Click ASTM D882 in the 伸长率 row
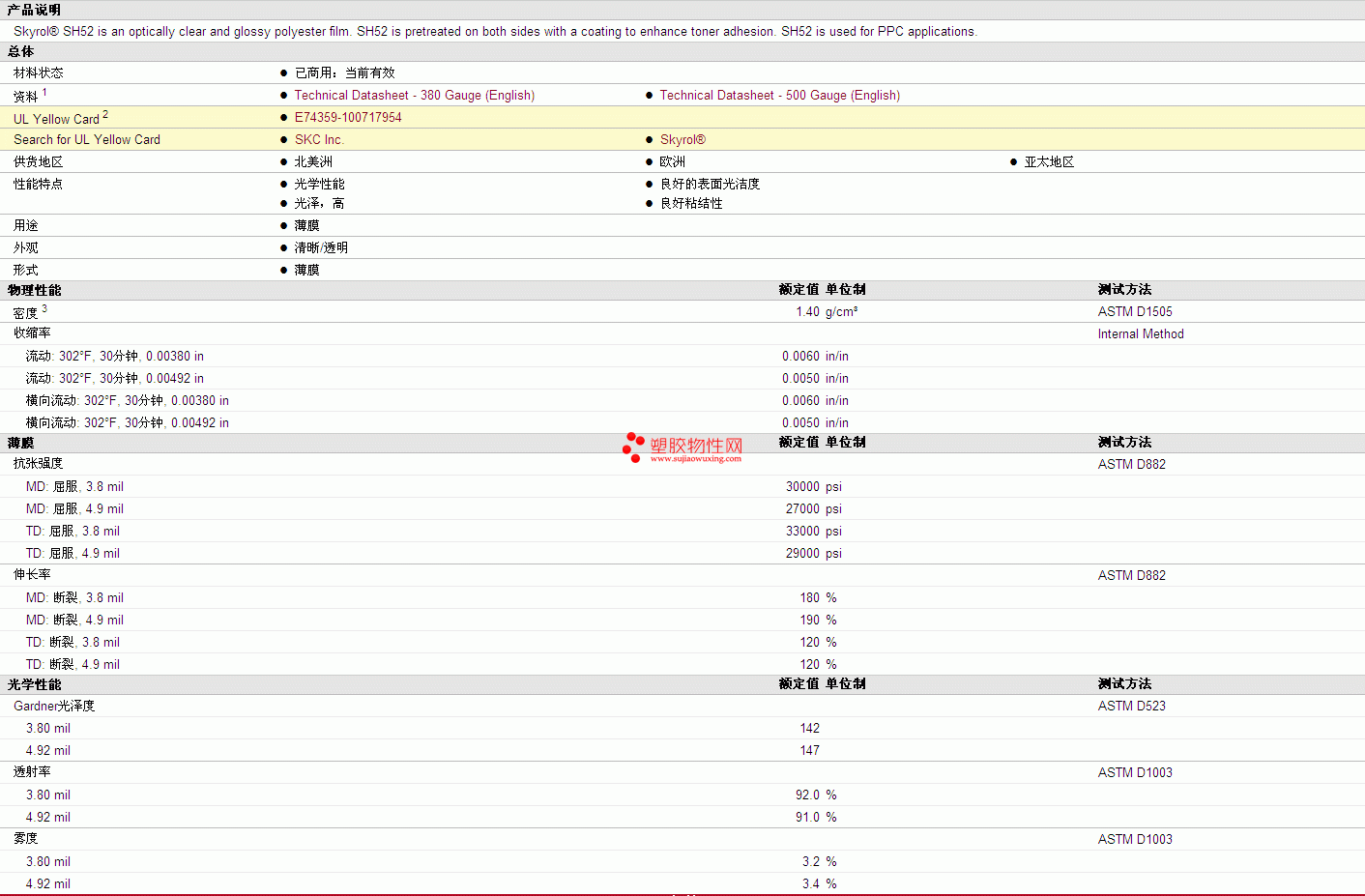The image size is (1365, 896). [1132, 575]
